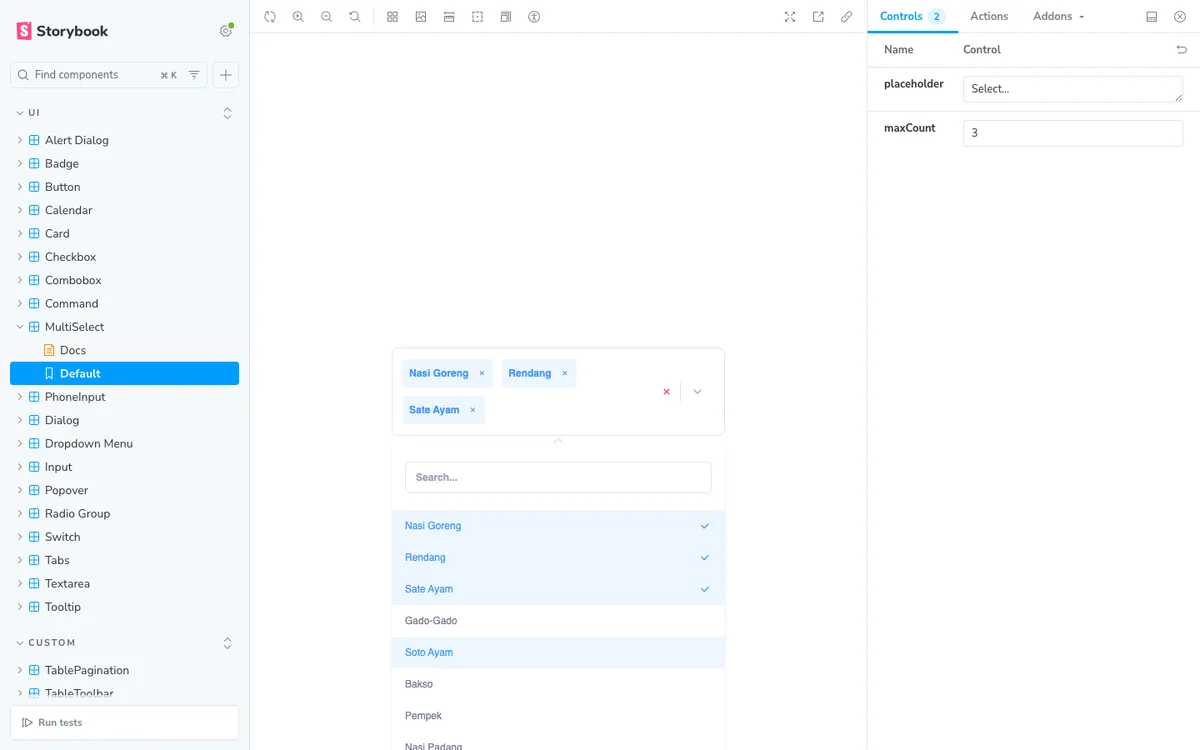
Task: Zoom out the preview canvas
Action: tap(326, 17)
